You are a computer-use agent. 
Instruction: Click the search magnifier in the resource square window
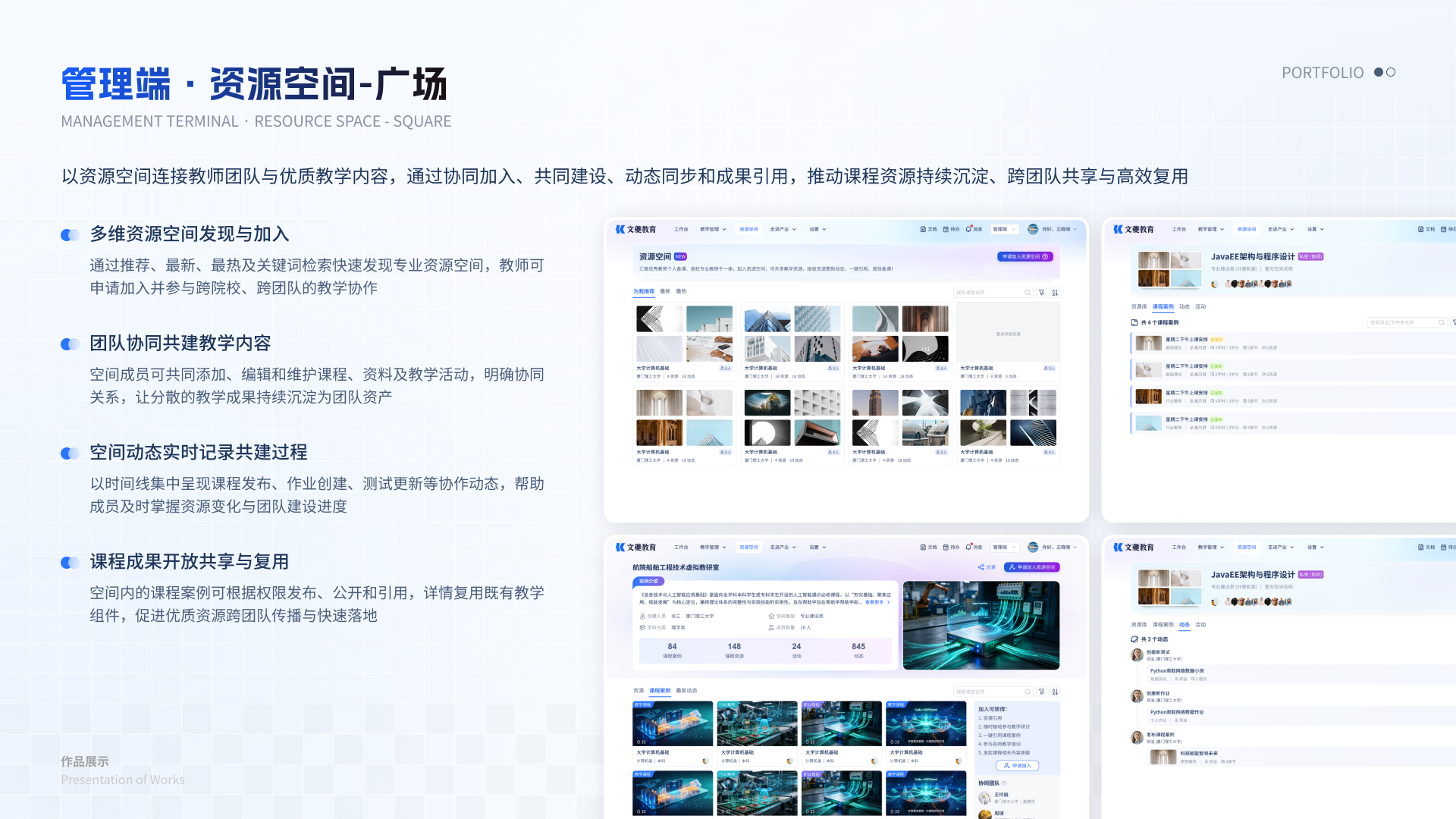tap(1028, 292)
